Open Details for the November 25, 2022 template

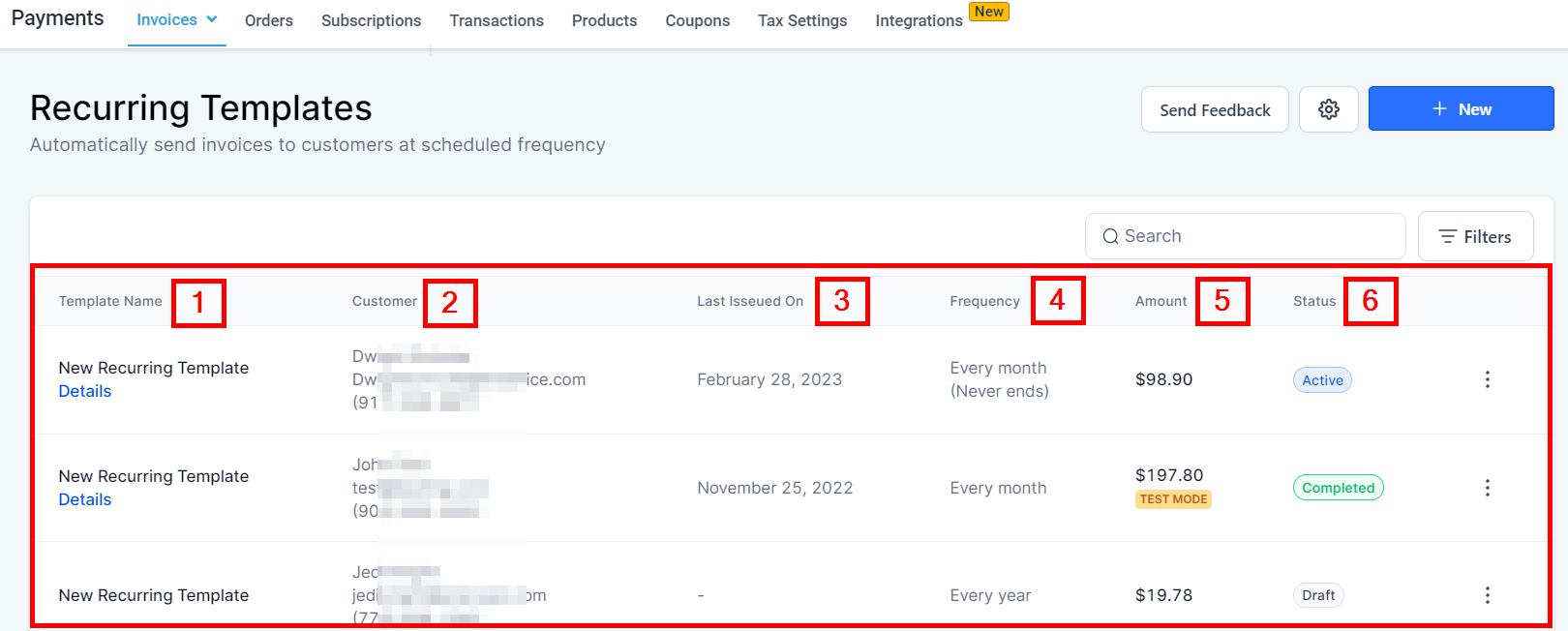click(x=85, y=499)
